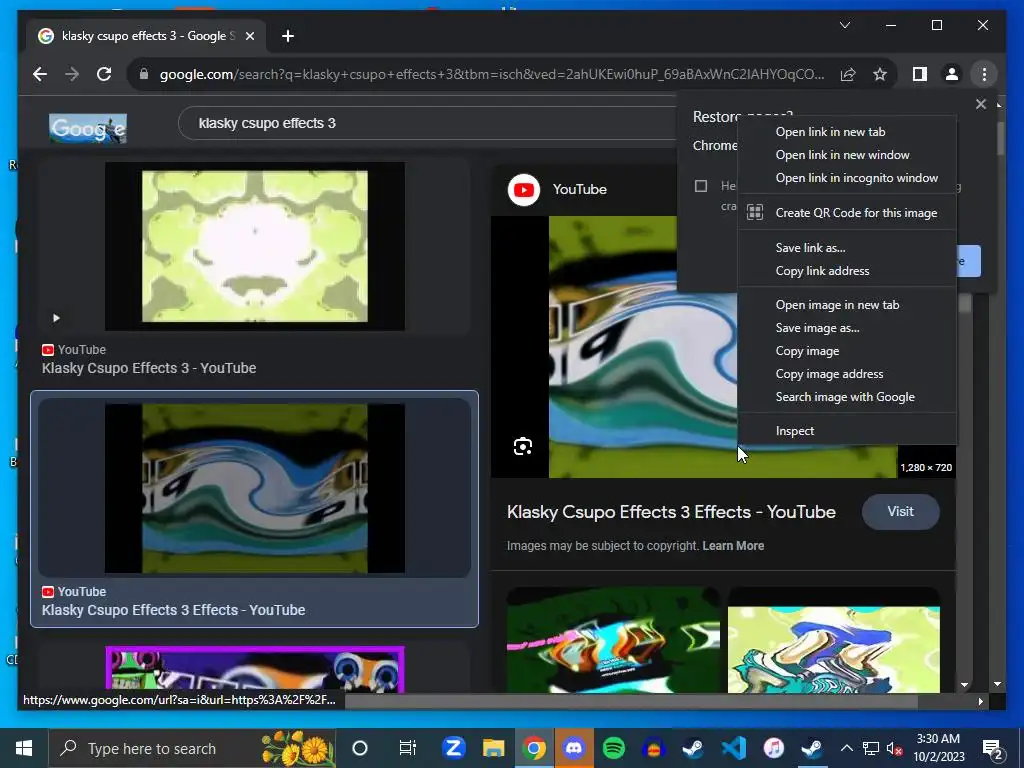
Task: Click the page vertical scrollbar down arrow
Action: (x=997, y=684)
